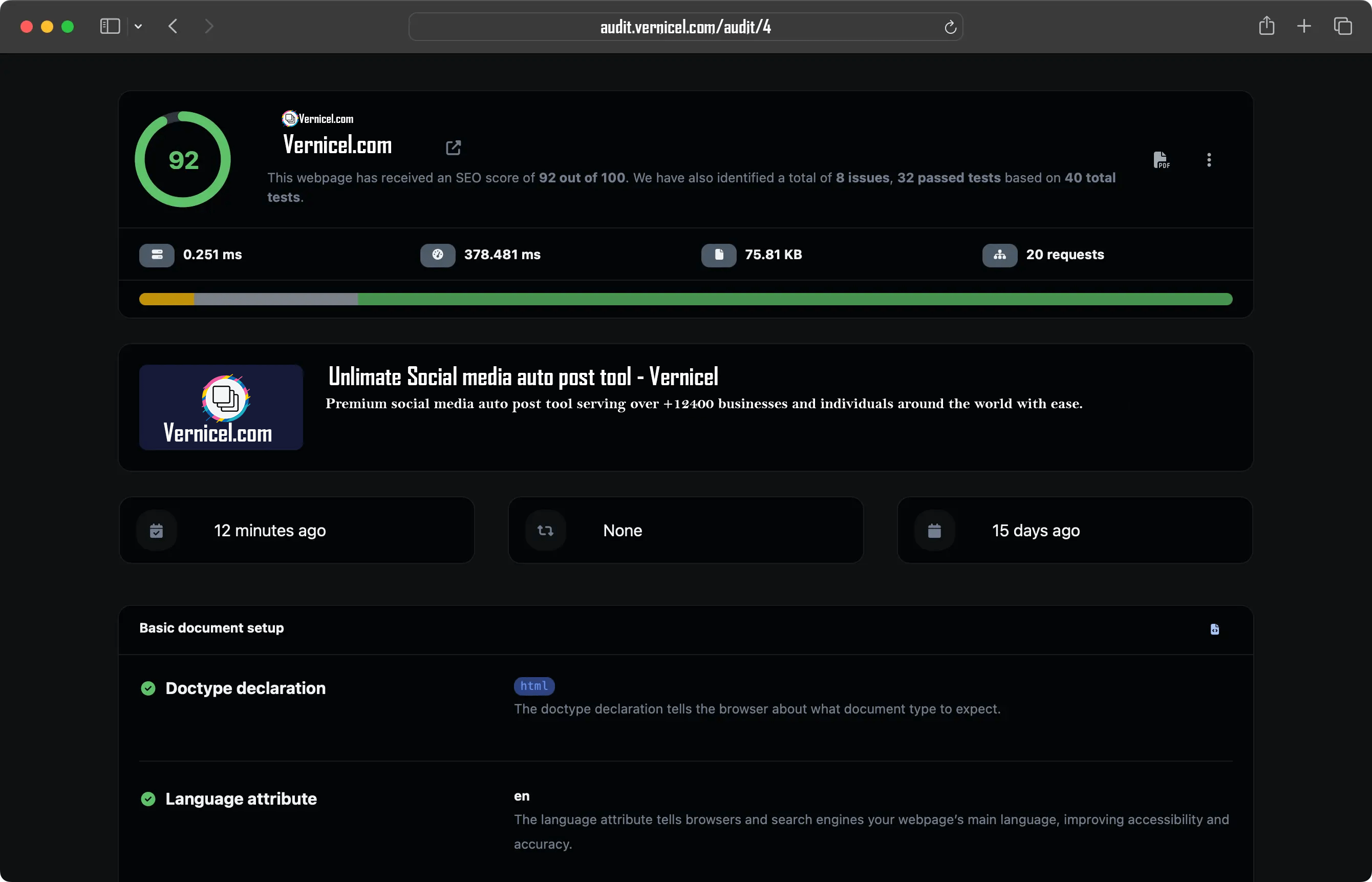
Task: Click the passed check icon for Language attribute
Action: 148,799
